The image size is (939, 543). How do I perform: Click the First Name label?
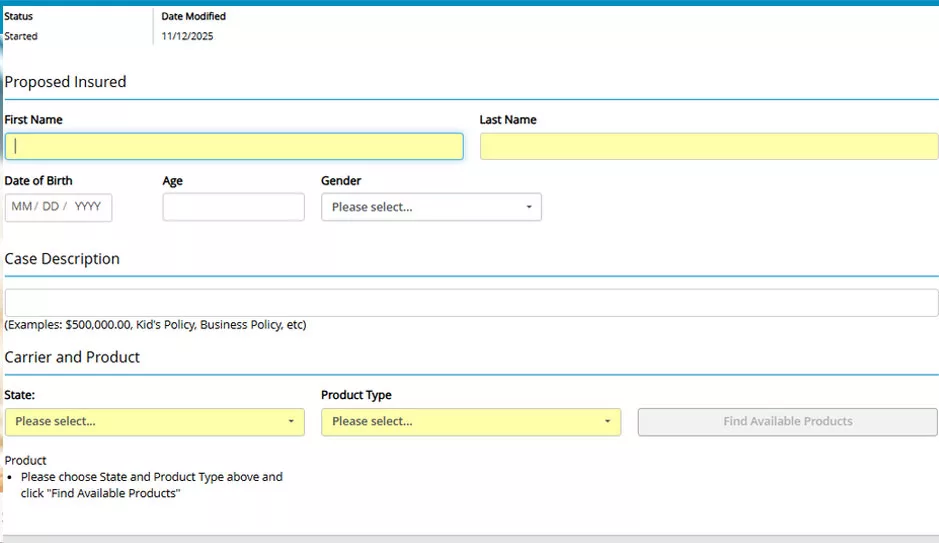33,120
